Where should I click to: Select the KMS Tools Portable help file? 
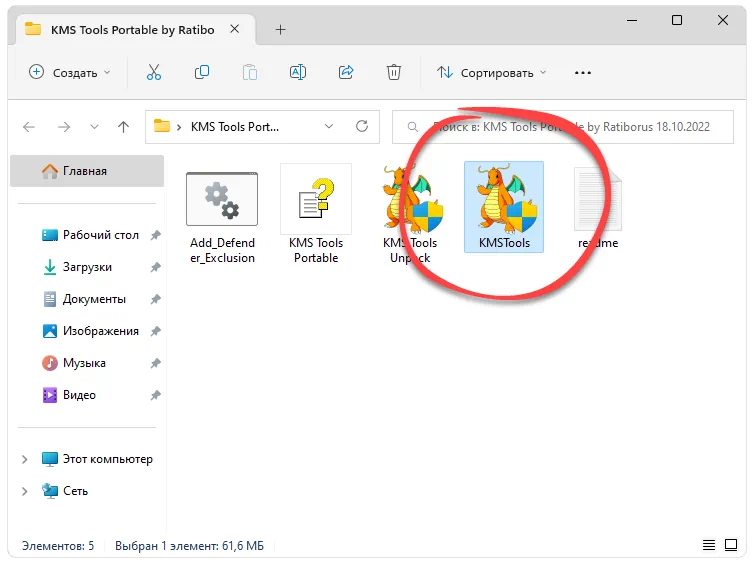[316, 215]
